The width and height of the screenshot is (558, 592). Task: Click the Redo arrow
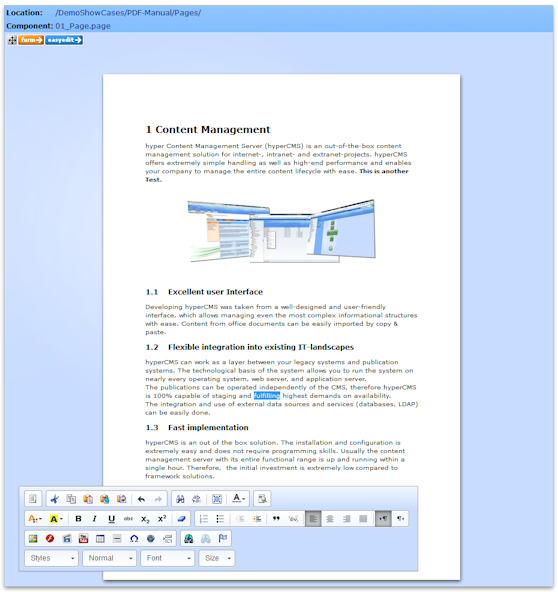158,499
